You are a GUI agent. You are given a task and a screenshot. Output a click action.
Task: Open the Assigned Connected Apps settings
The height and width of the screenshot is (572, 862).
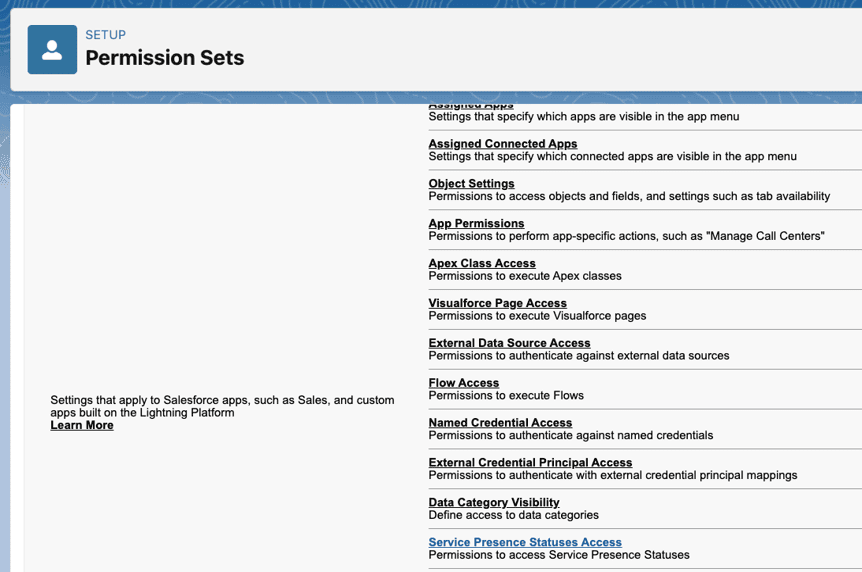click(502, 144)
